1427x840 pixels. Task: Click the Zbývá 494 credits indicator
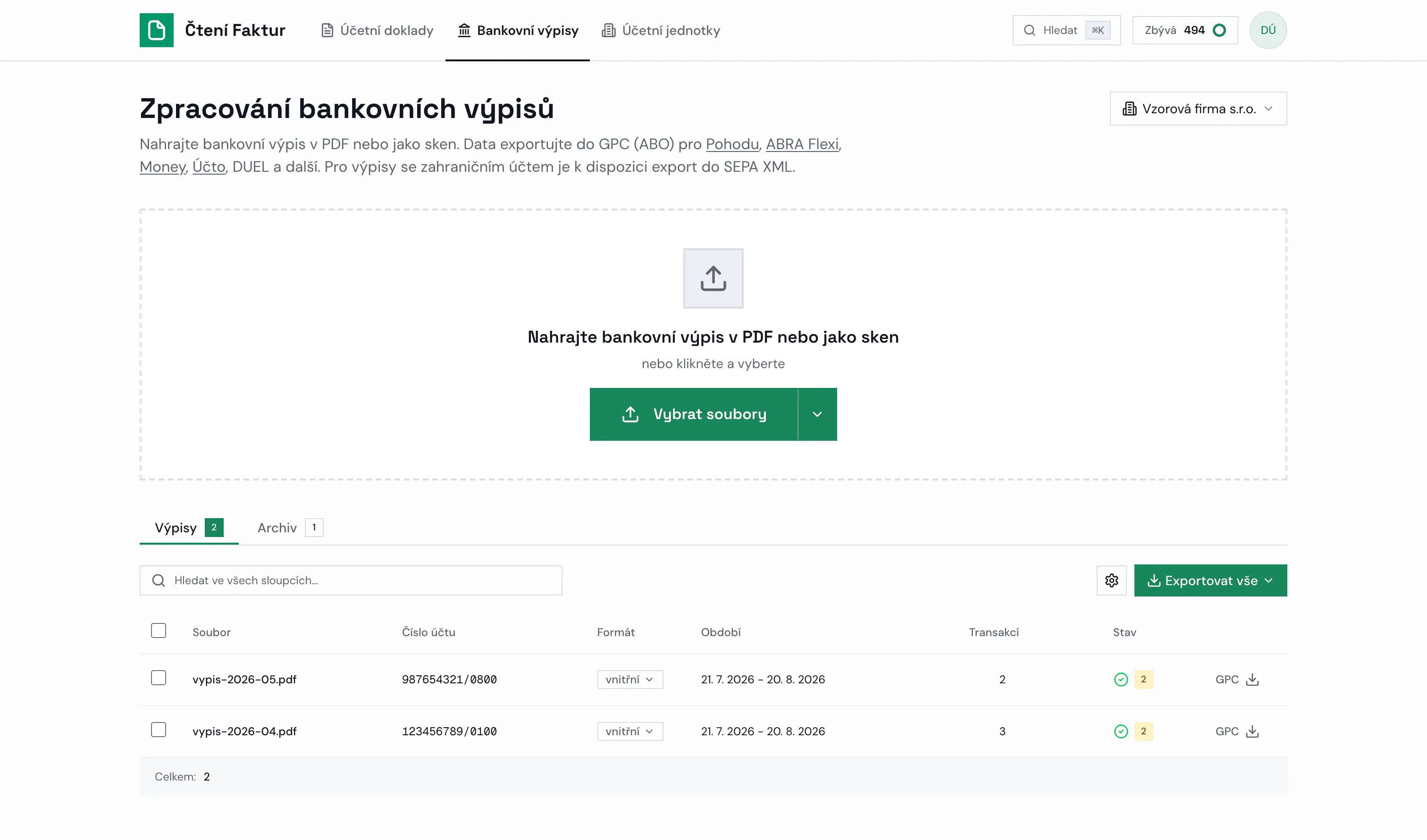pos(1184,30)
